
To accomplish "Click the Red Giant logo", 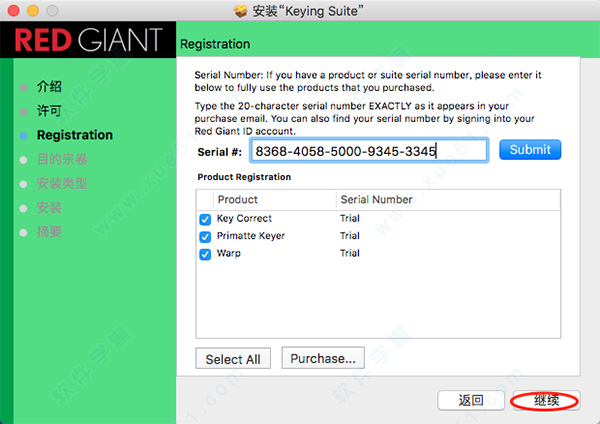I will [88, 40].
